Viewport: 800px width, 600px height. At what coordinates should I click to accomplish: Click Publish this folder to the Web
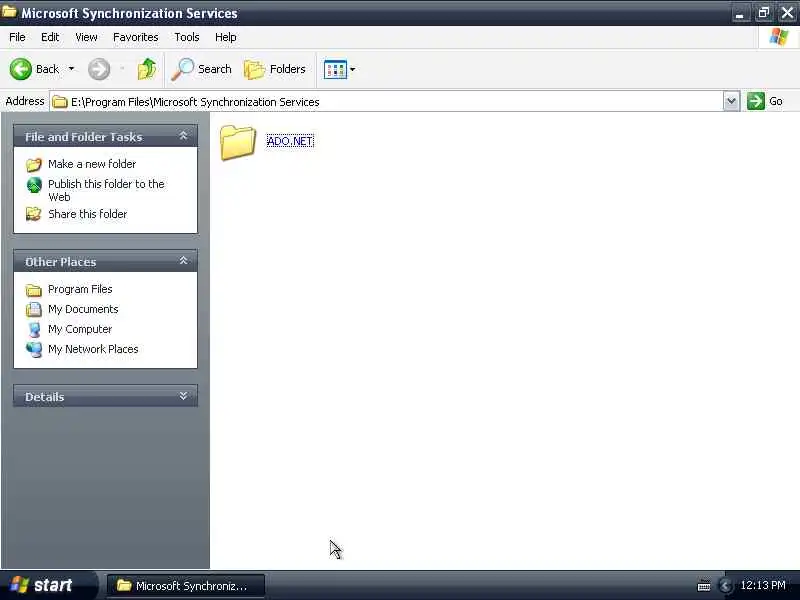point(106,190)
